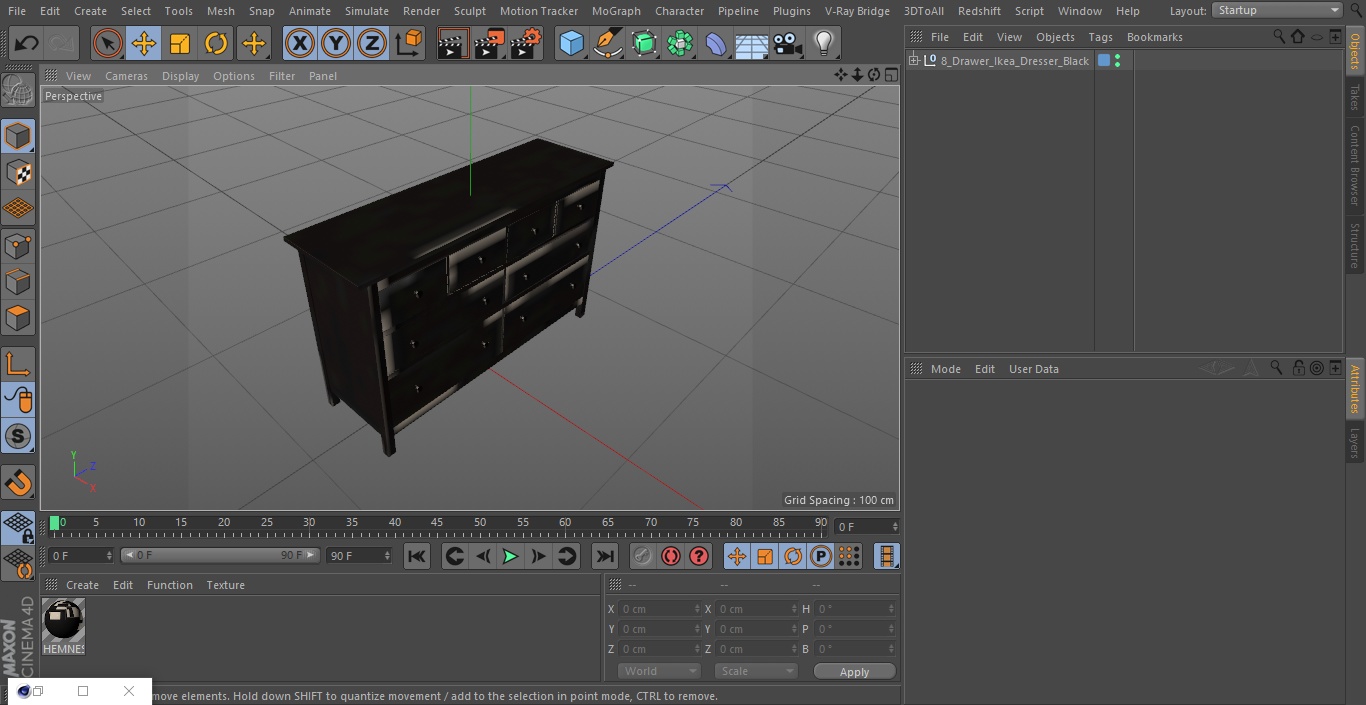Screen dimensions: 1366x705
Task: Render to Picture Viewer
Action: click(x=489, y=43)
